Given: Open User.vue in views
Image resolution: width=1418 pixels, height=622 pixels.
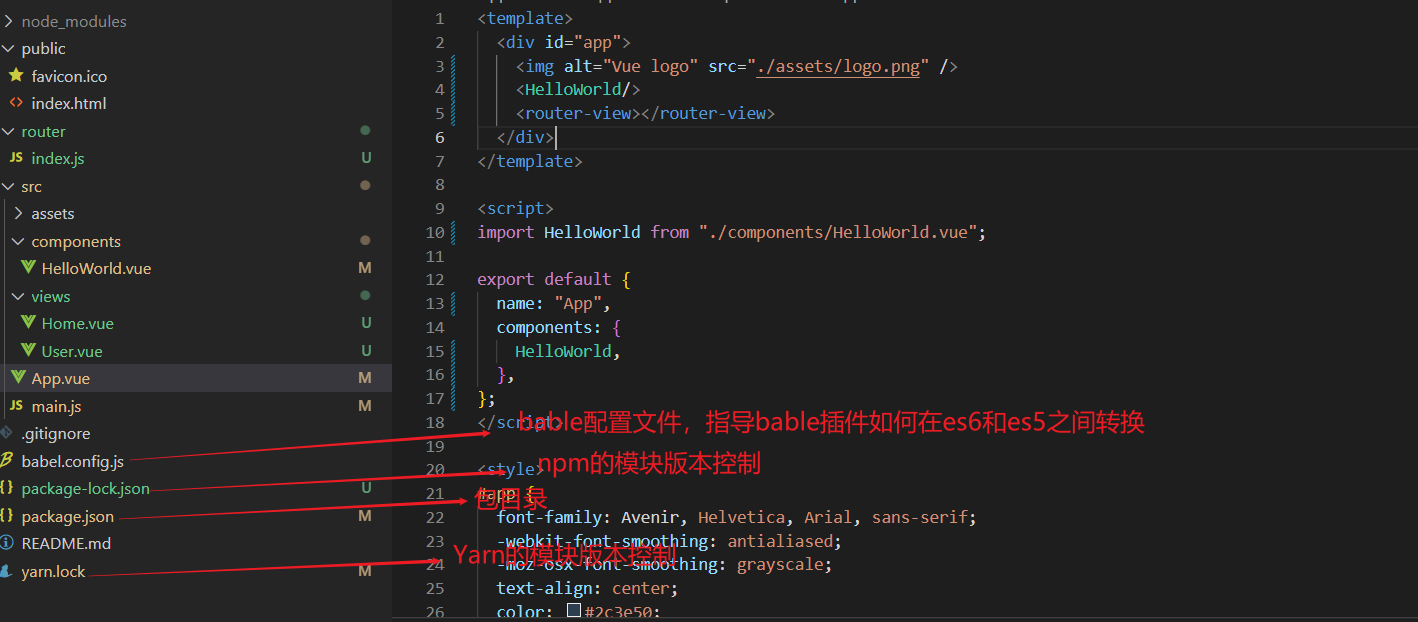Looking at the screenshot, I should [x=72, y=351].
